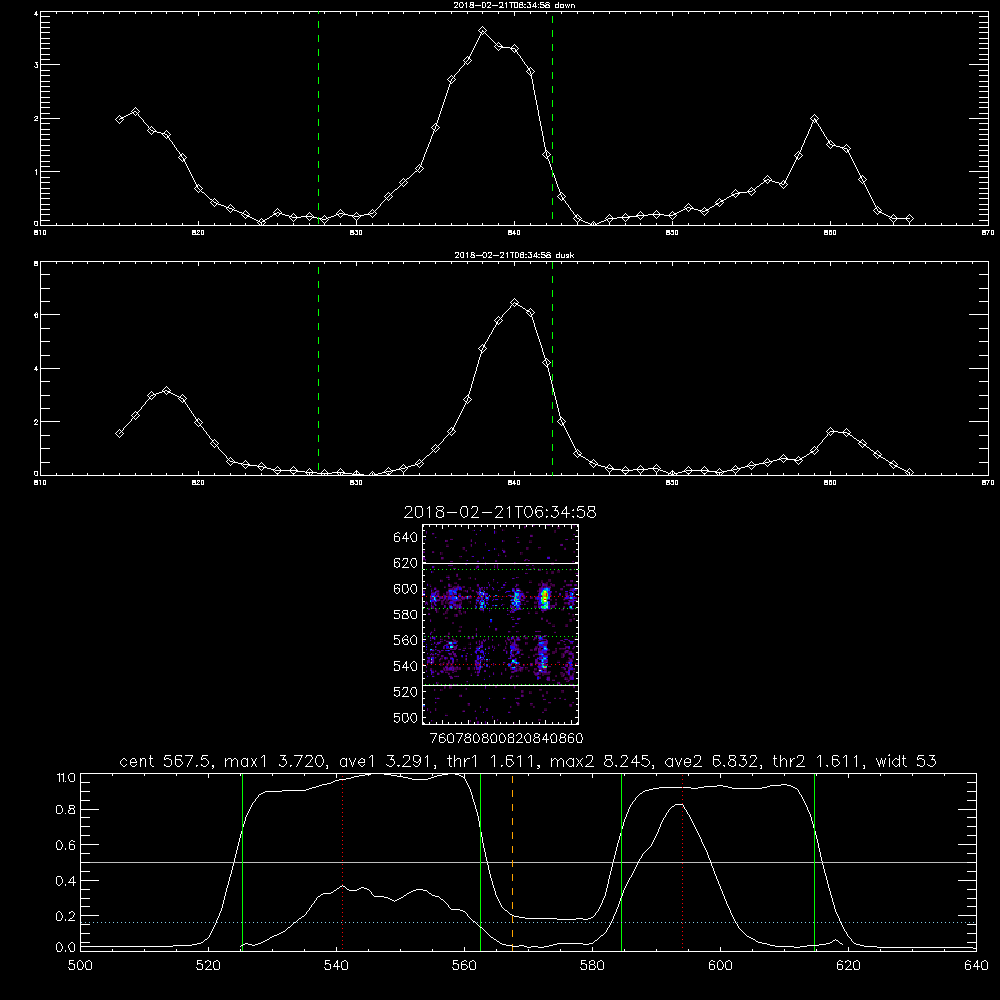The width and height of the screenshot is (1000, 1000).
Task: Click the "0.0" y-axis label on the bottom plot
Action: pyautogui.click(x=66, y=948)
